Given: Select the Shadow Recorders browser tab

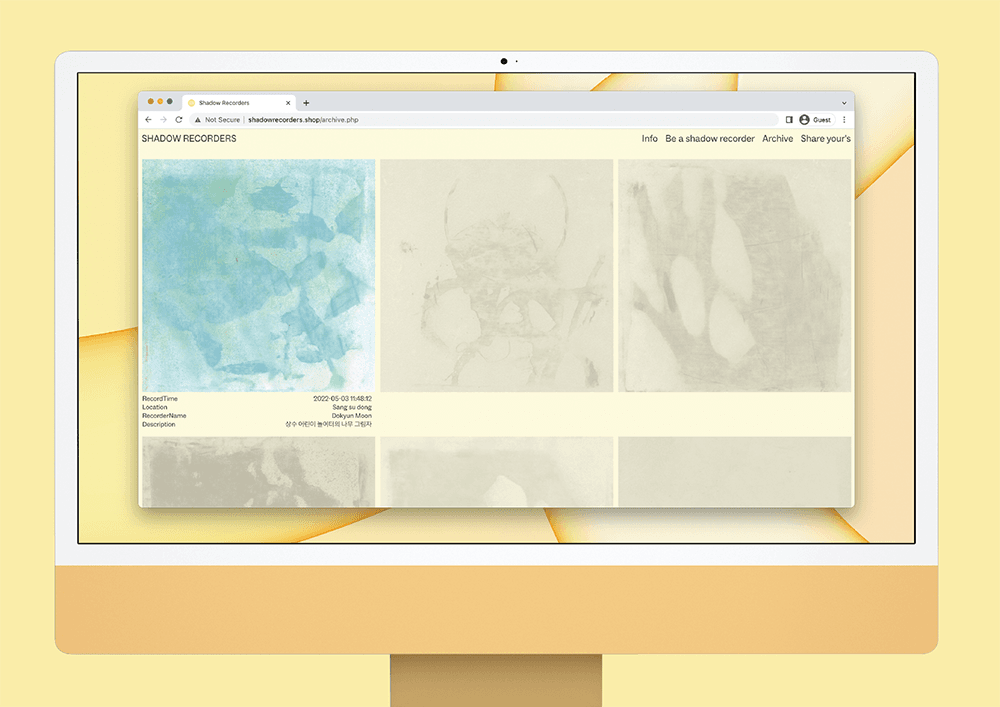Looking at the screenshot, I should [x=239, y=103].
